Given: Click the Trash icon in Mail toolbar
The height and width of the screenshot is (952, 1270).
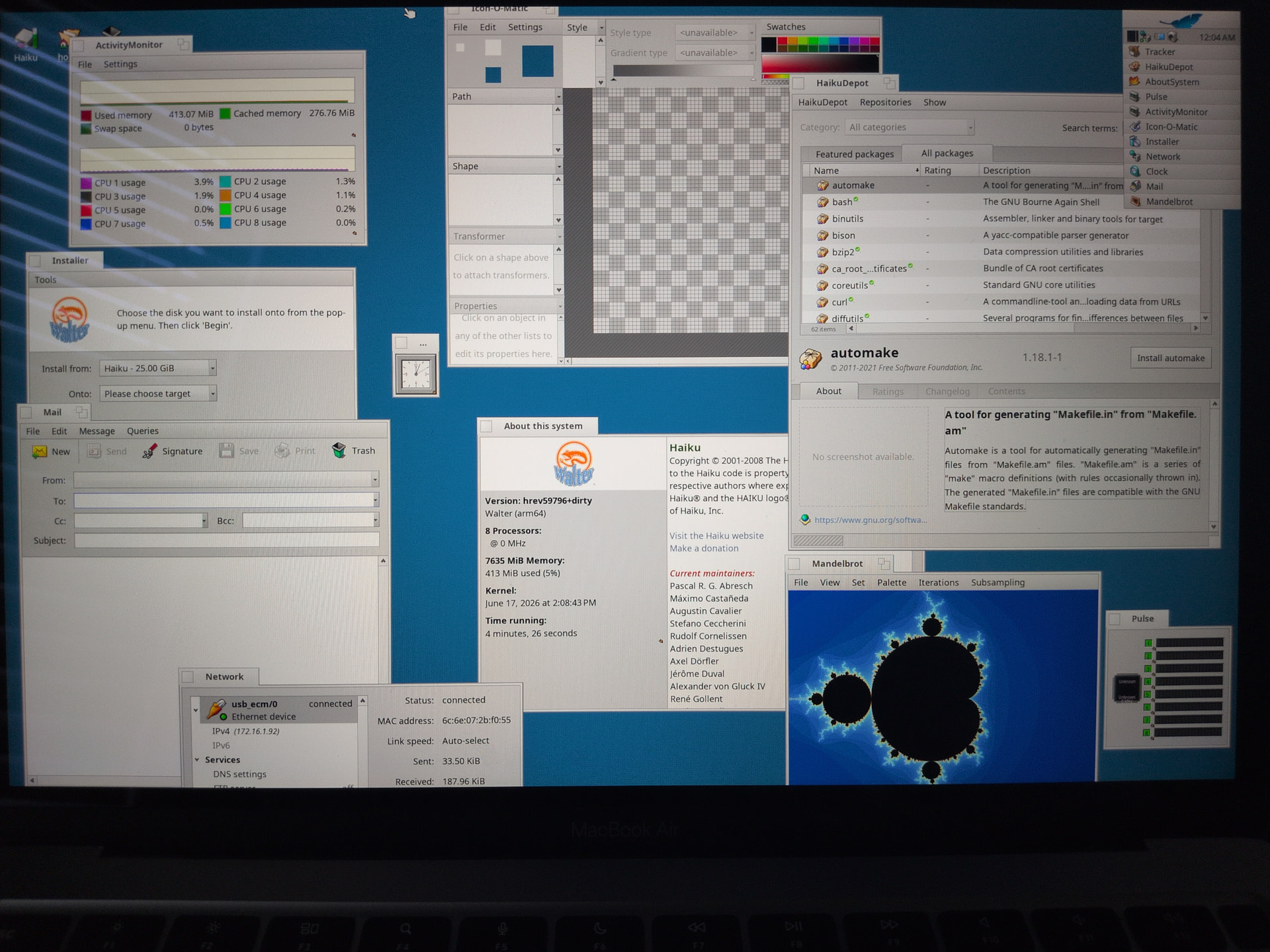Looking at the screenshot, I should (339, 450).
